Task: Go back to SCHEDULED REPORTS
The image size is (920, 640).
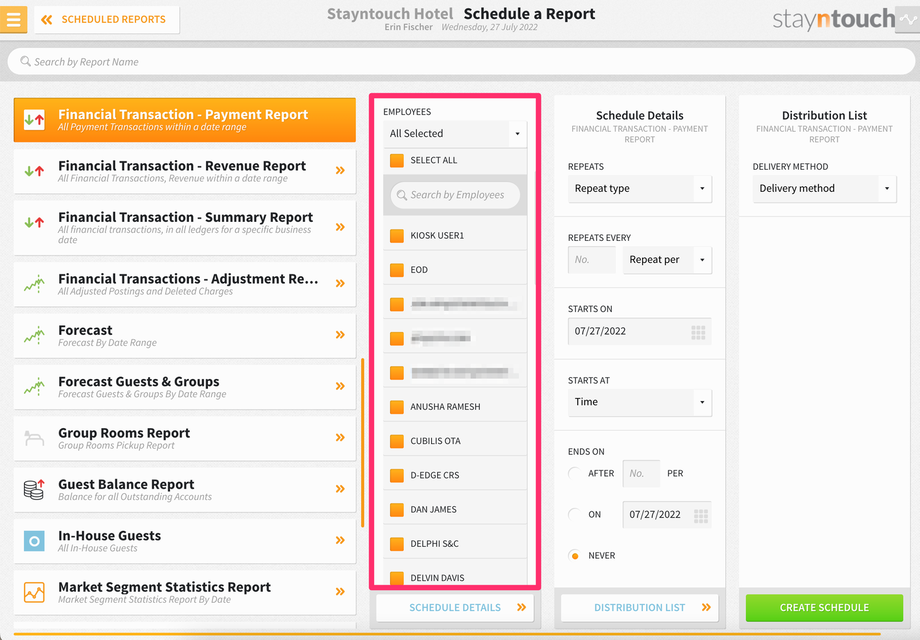Action: 107,19
